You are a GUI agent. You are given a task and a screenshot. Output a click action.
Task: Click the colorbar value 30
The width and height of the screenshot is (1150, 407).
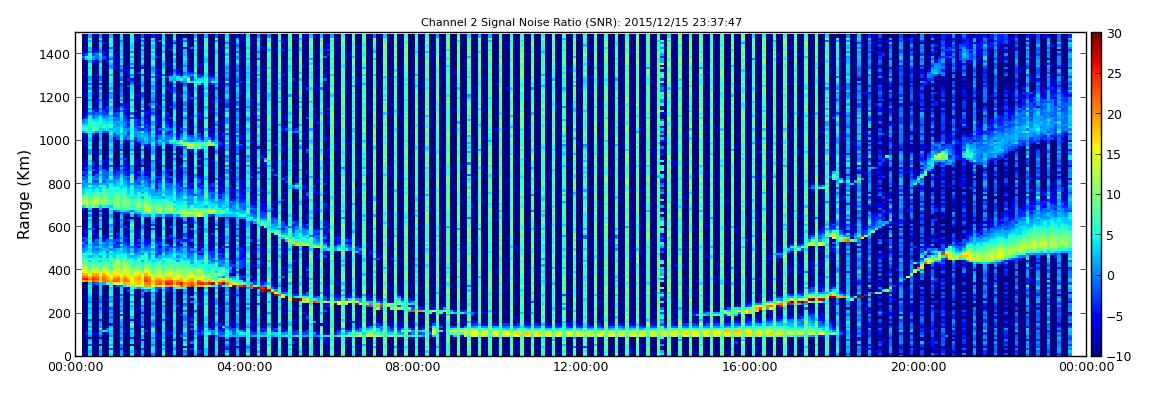[1115, 34]
